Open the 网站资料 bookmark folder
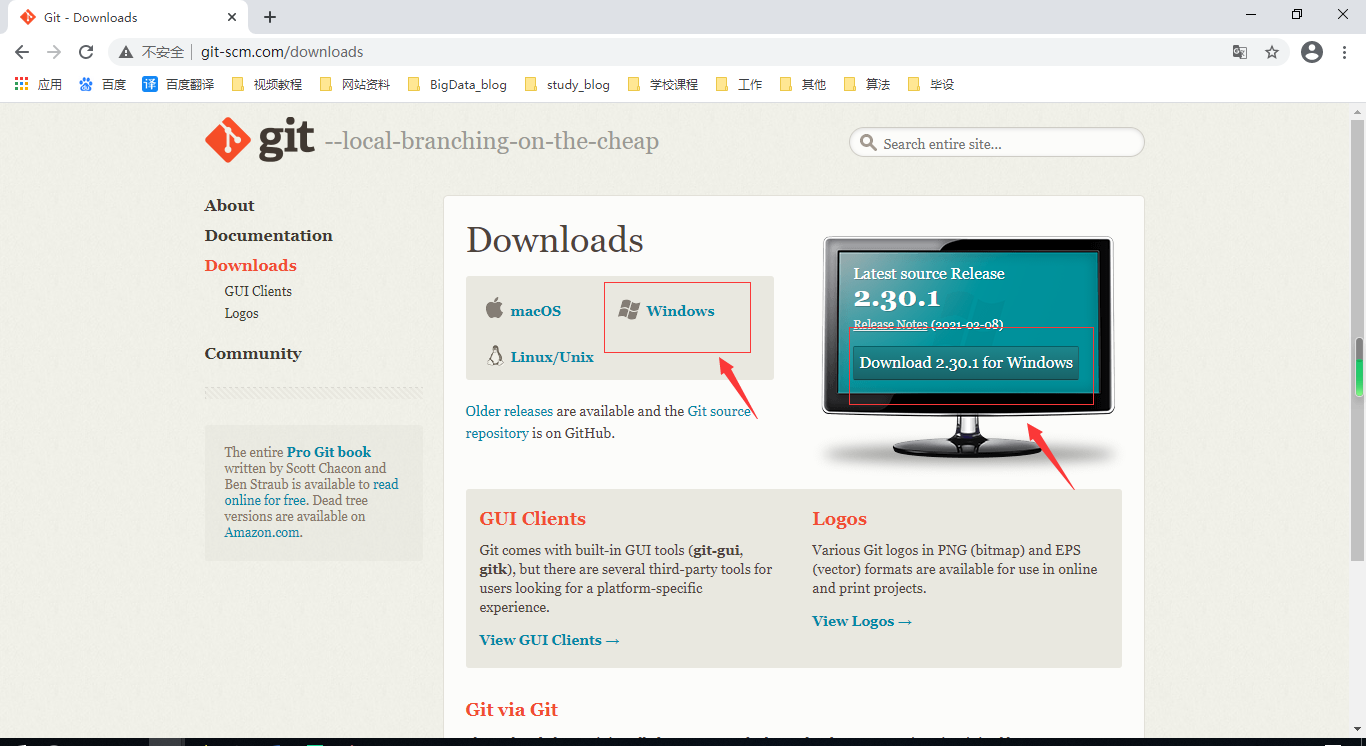Screen dimensions: 1366x746 pyautogui.click(x=354, y=84)
